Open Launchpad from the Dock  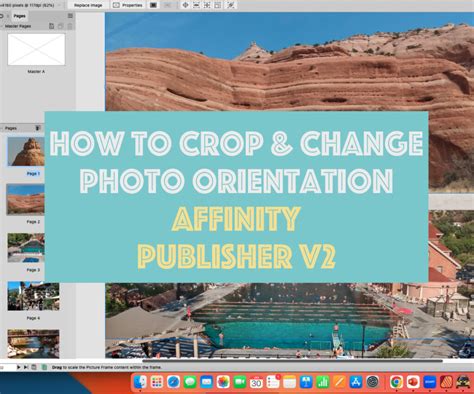(x=157, y=382)
